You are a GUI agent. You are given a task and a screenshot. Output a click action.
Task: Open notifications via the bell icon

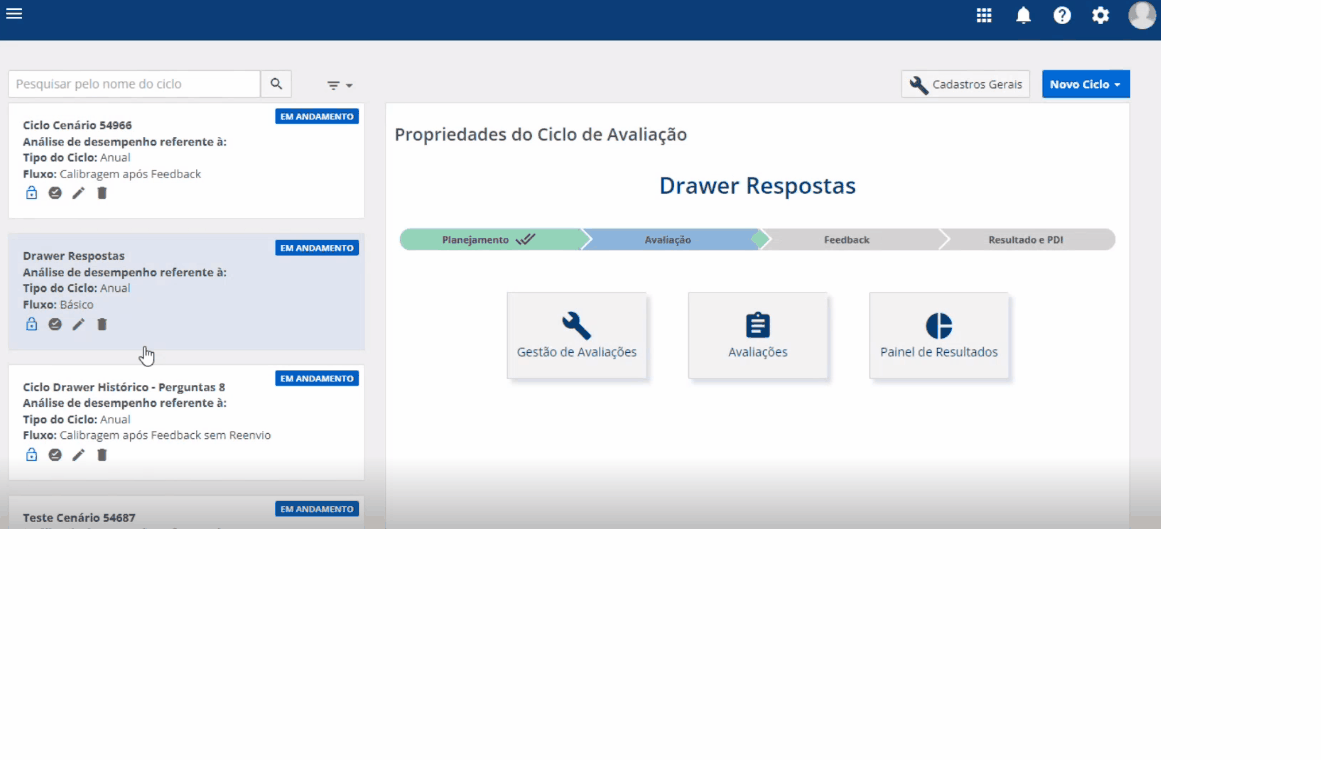[x=1023, y=15]
